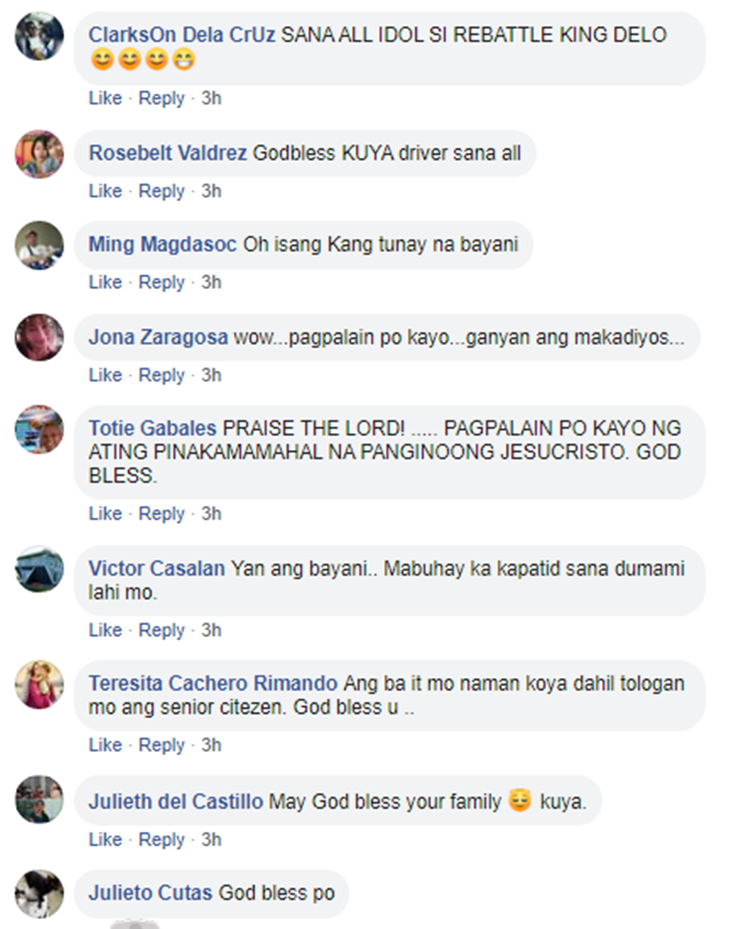Reply to Jona Zaragosa's comment

pyautogui.click(x=161, y=376)
